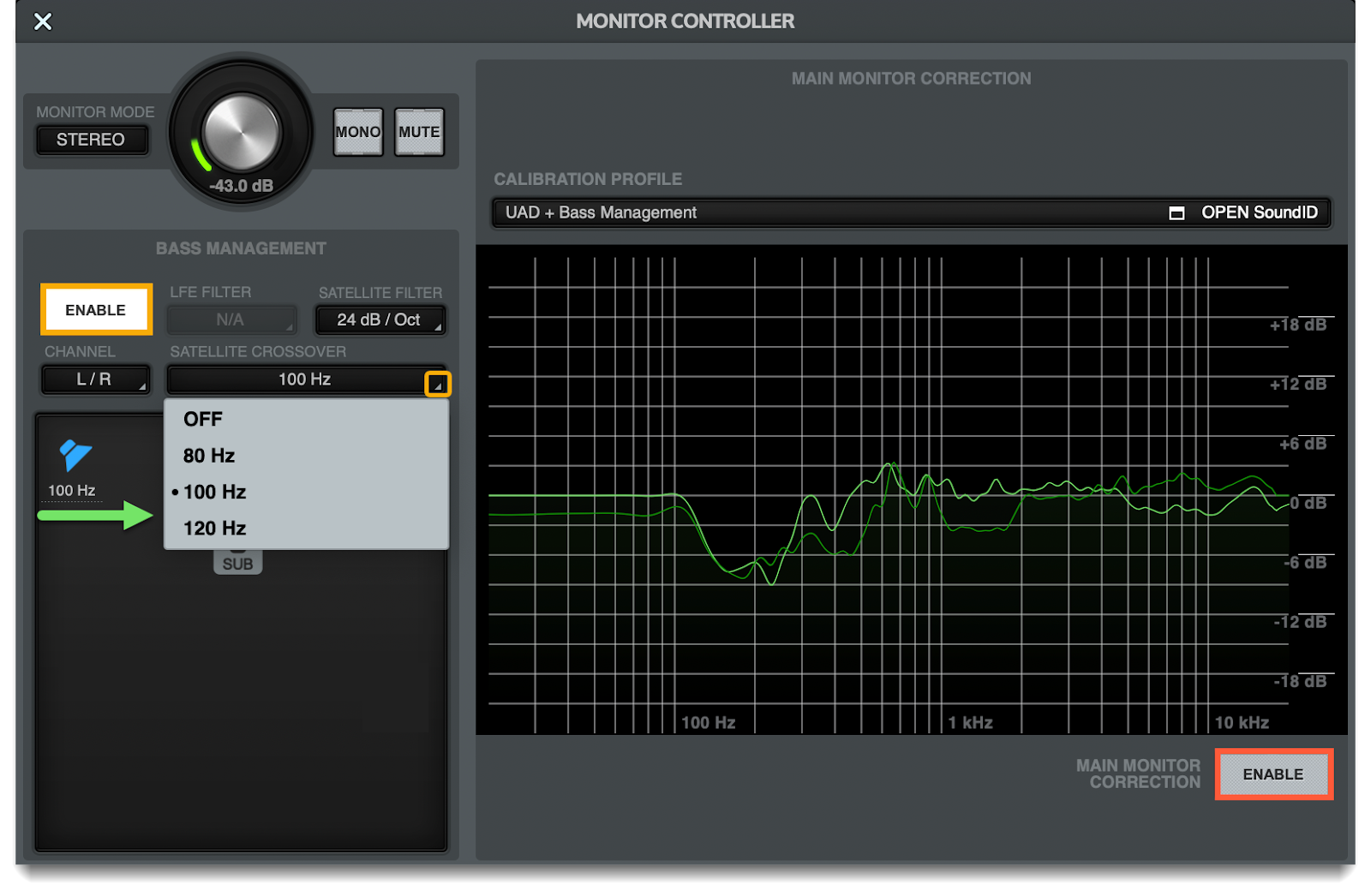Toggle the MONO button
Viewport: 1371px width, 896px height.
point(358,132)
